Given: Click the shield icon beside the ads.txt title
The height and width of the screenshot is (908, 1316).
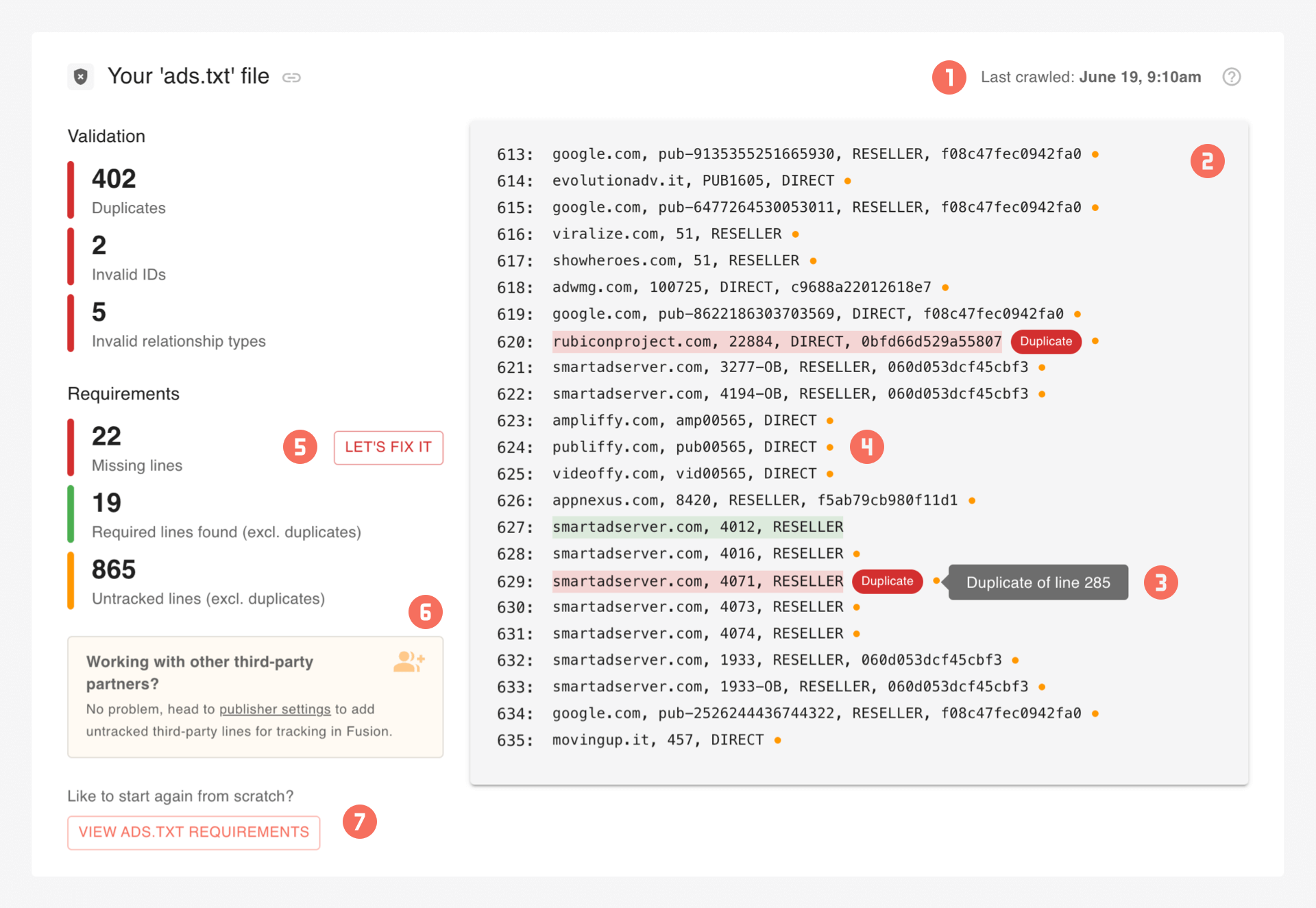Looking at the screenshot, I should [x=80, y=77].
